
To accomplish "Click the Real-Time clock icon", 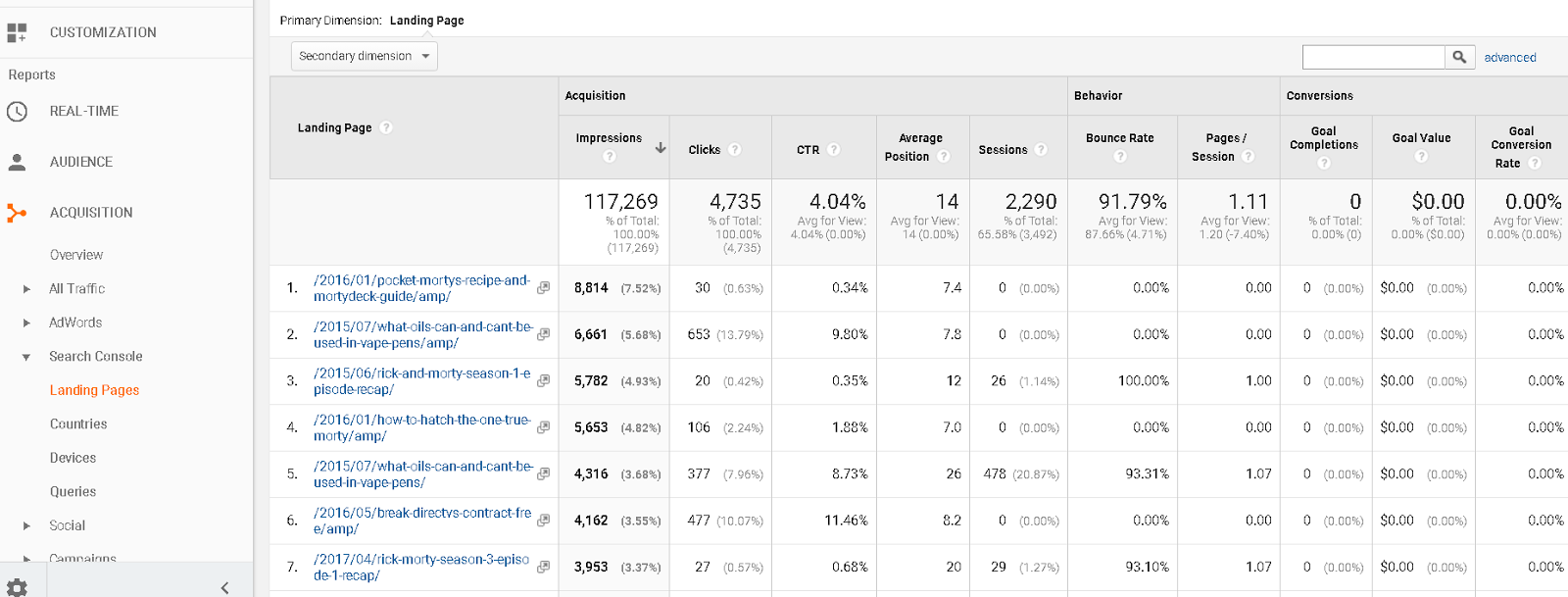I will [x=17, y=112].
